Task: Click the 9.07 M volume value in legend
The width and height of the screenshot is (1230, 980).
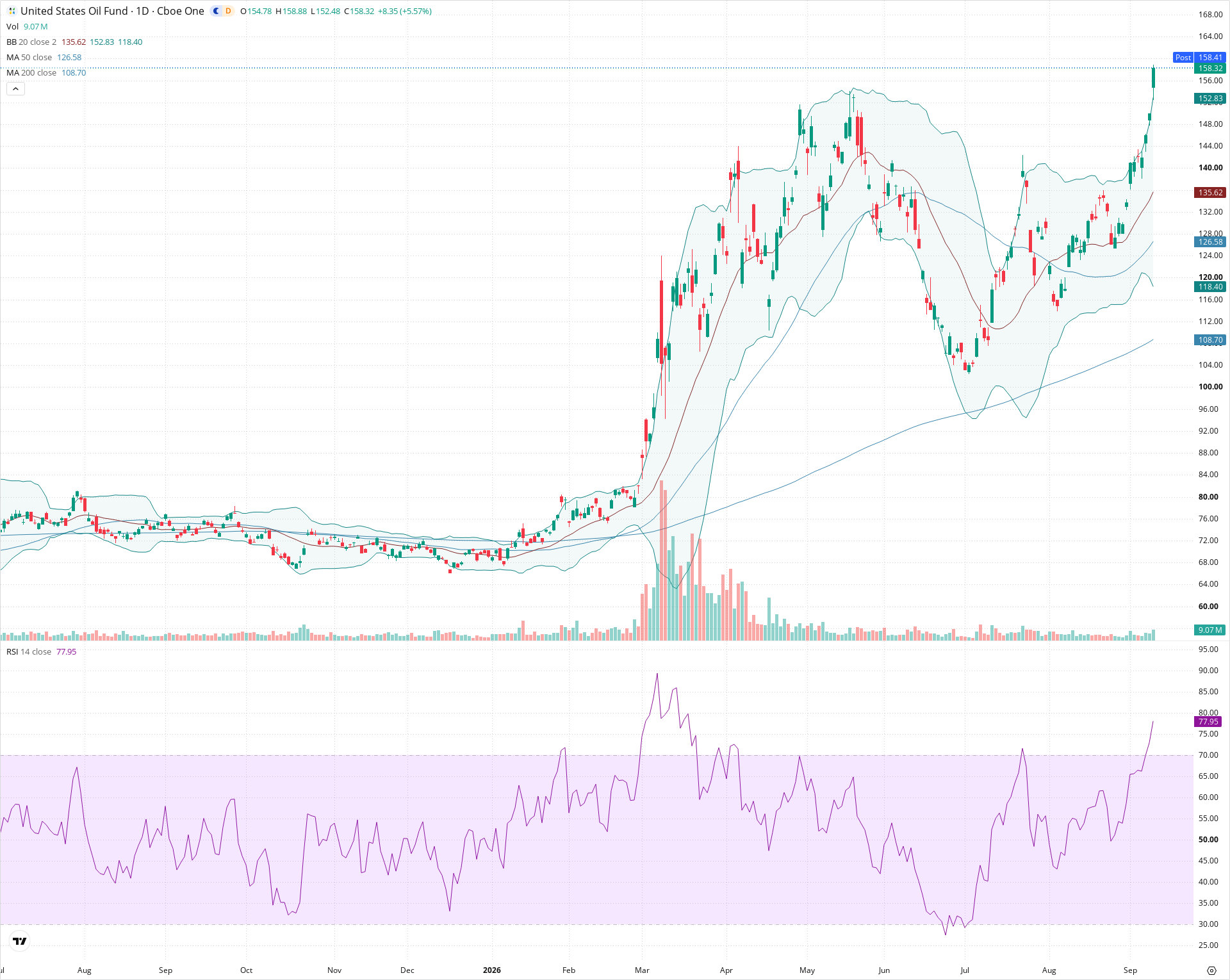Action: point(35,26)
